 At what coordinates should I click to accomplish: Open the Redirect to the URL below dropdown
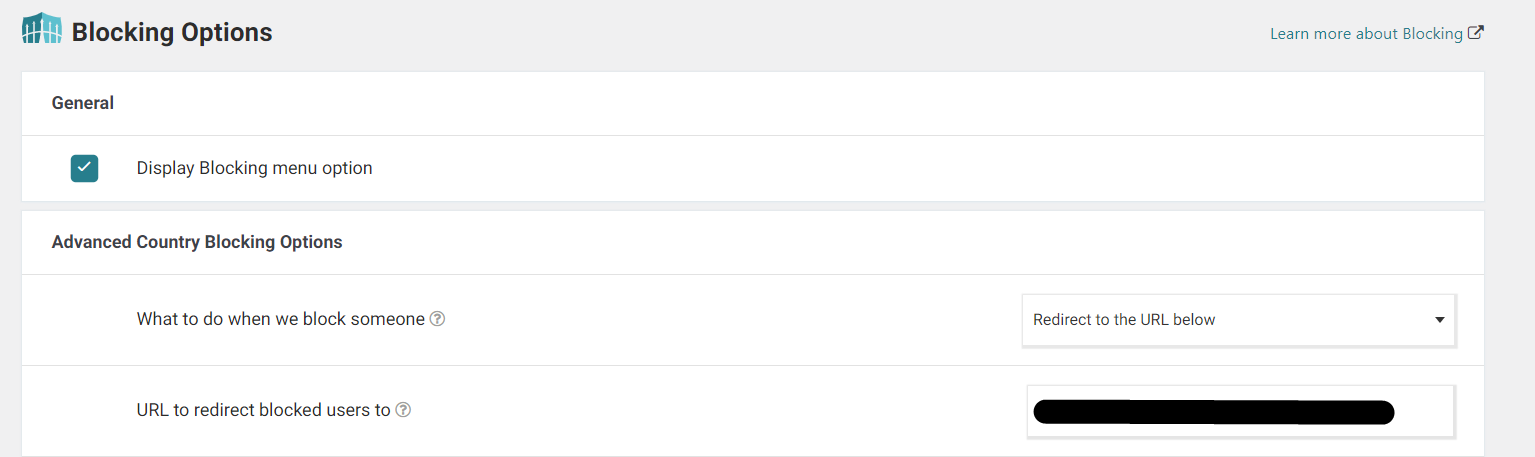1238,320
